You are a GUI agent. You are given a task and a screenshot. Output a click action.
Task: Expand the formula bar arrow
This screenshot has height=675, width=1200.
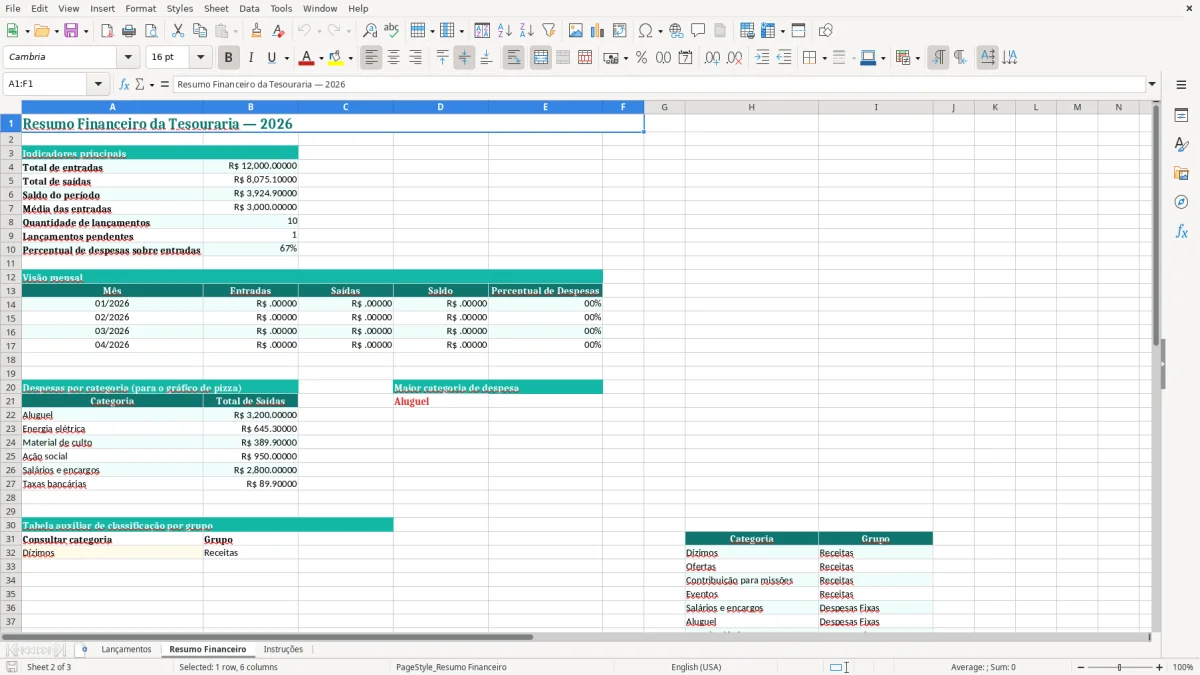coord(1152,85)
